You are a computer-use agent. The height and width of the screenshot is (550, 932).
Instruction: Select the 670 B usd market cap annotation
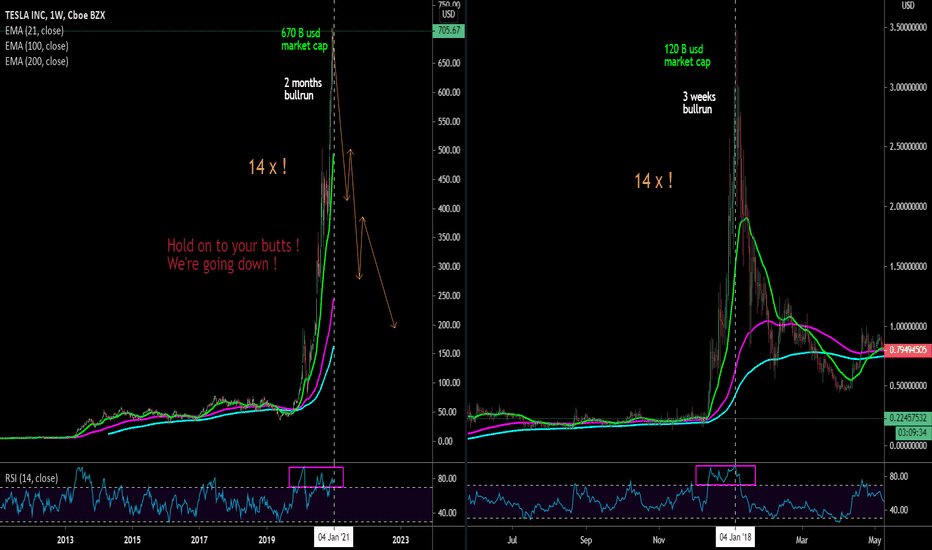(x=304, y=39)
